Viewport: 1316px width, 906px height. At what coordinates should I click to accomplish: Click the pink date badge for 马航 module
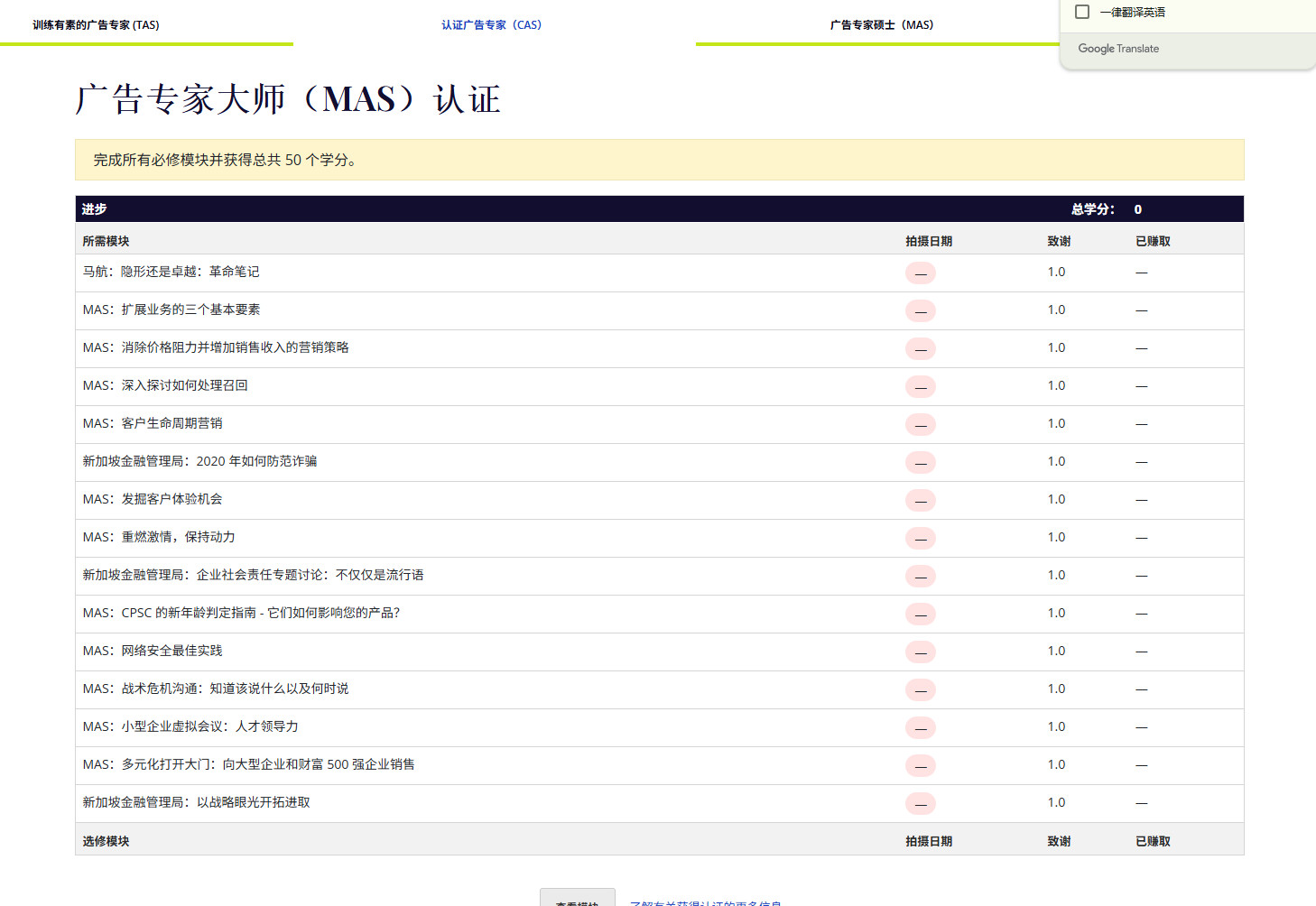[920, 273]
